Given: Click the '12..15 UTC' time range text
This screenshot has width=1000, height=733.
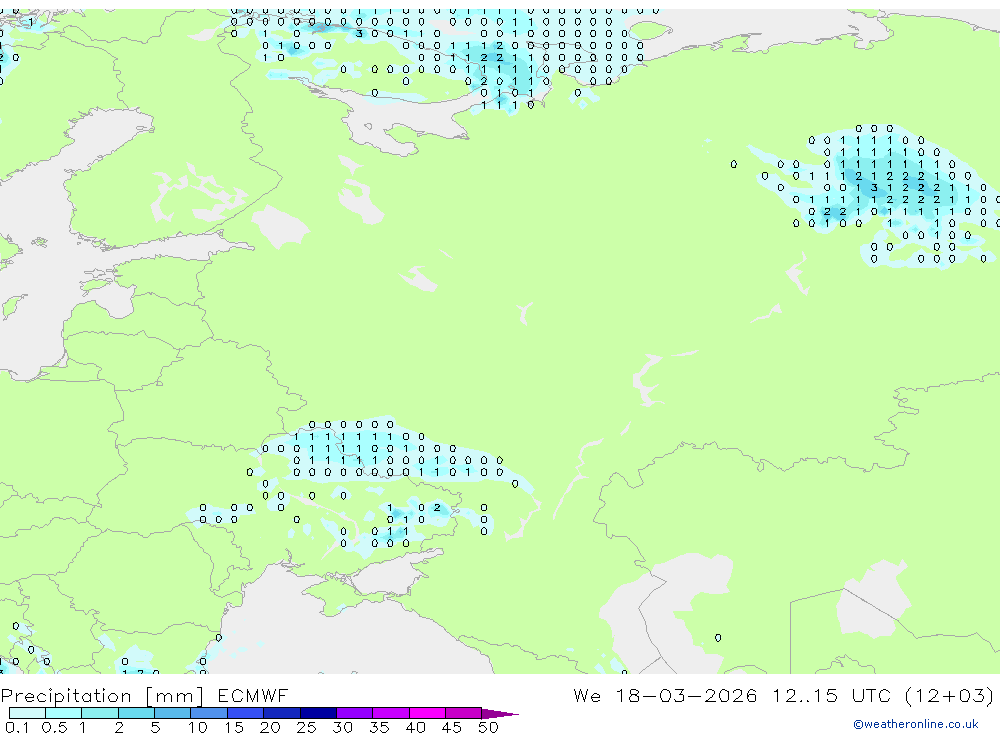Looking at the screenshot, I should [832, 695].
